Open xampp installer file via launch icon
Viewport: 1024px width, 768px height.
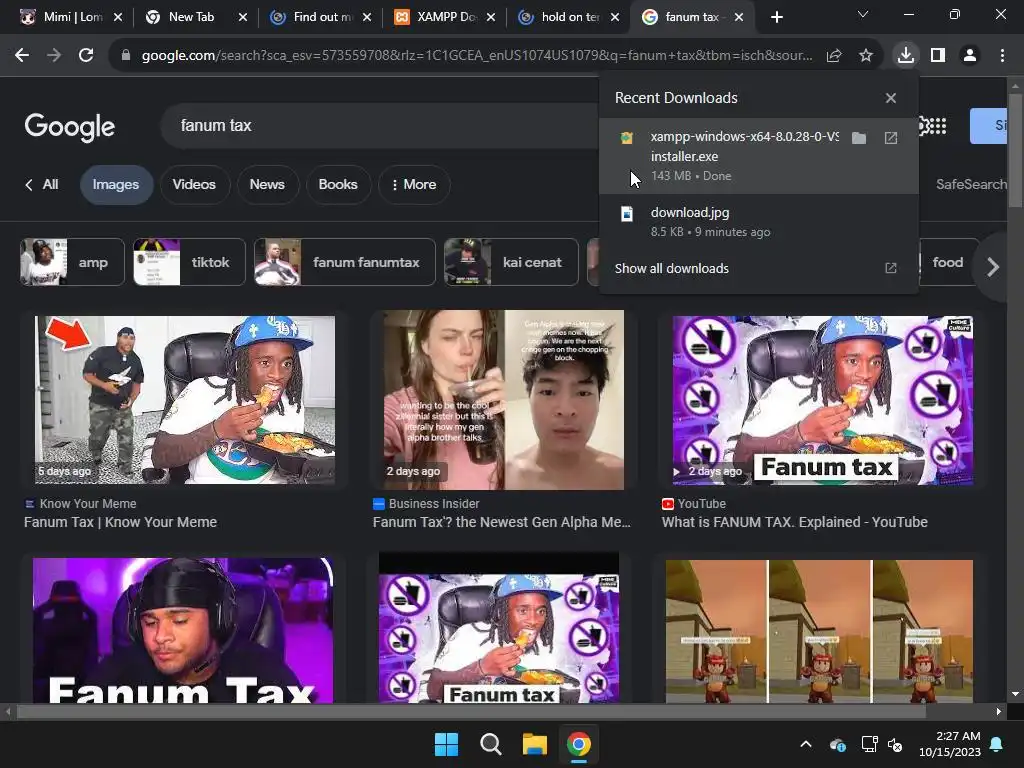(x=891, y=138)
